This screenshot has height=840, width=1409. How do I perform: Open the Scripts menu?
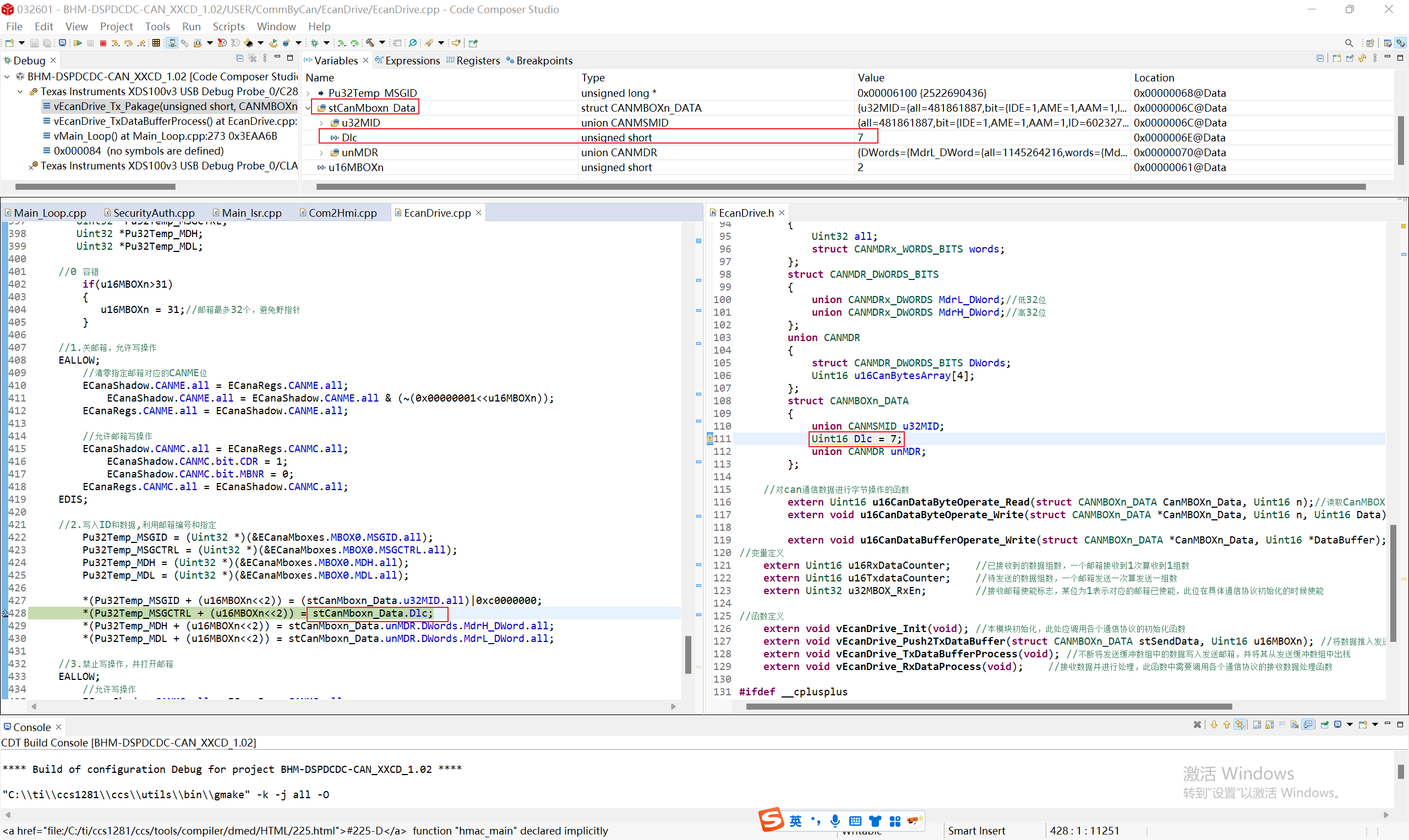228,26
